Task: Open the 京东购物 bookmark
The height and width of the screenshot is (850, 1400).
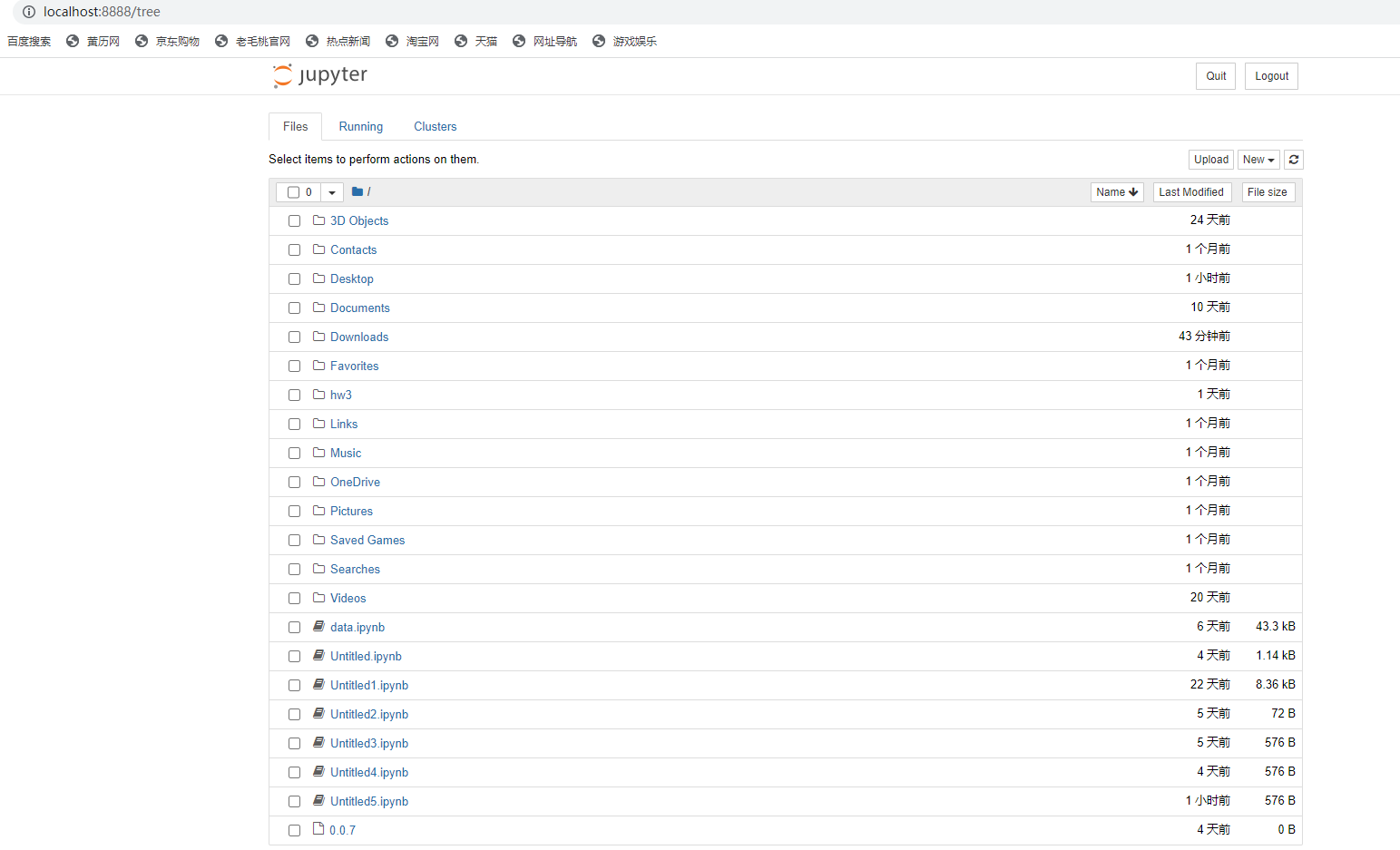Action: [x=176, y=41]
